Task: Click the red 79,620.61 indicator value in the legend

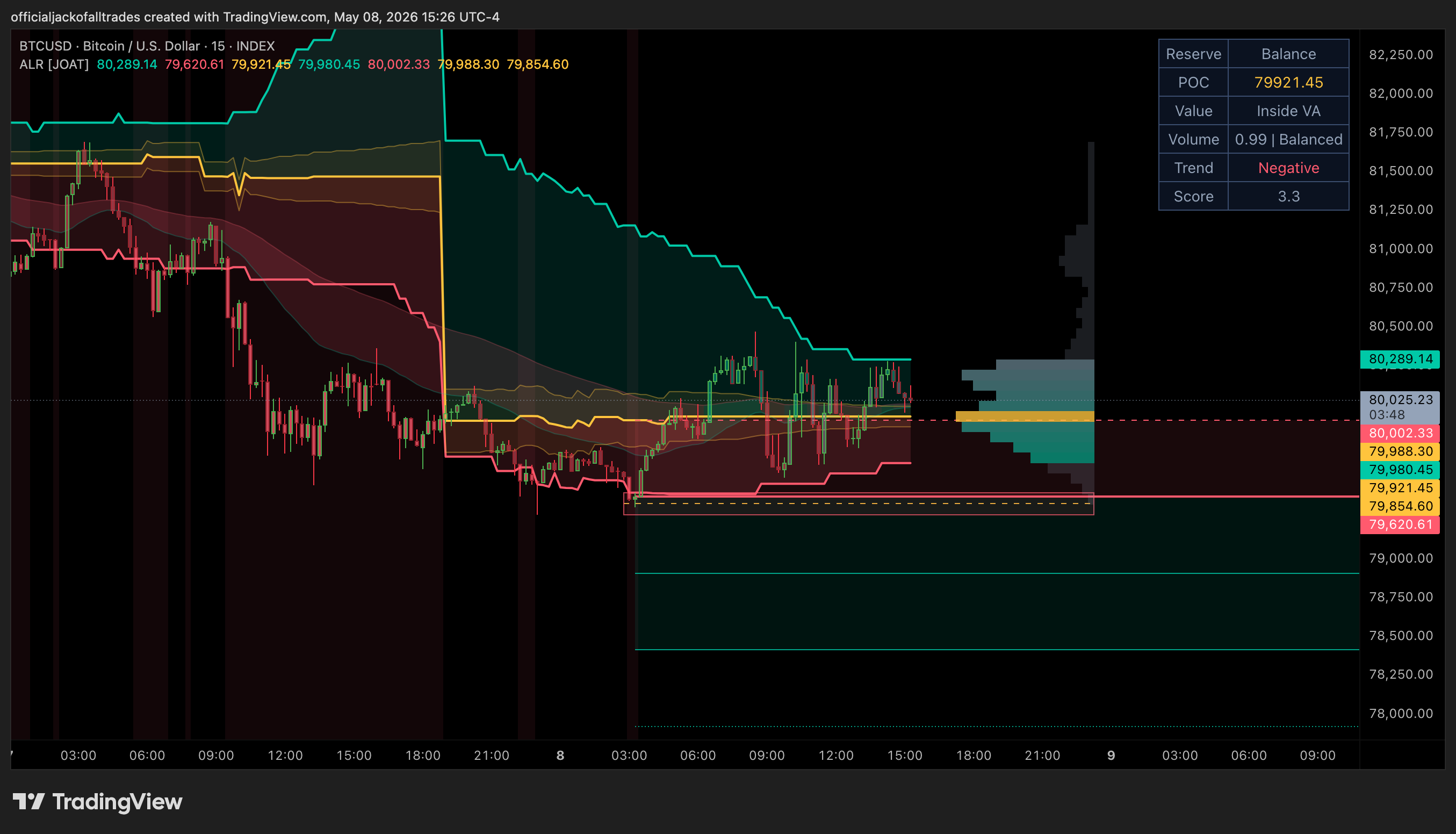Action: [194, 64]
